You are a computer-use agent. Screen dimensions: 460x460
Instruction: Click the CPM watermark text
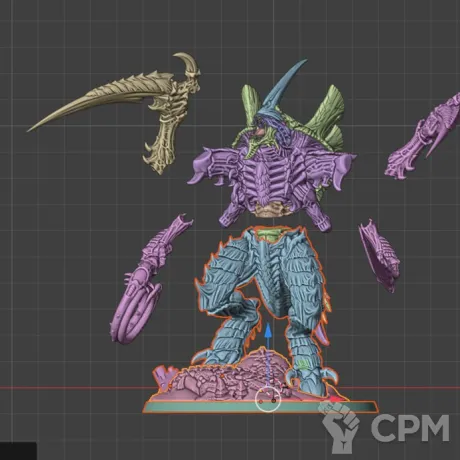[410, 428]
